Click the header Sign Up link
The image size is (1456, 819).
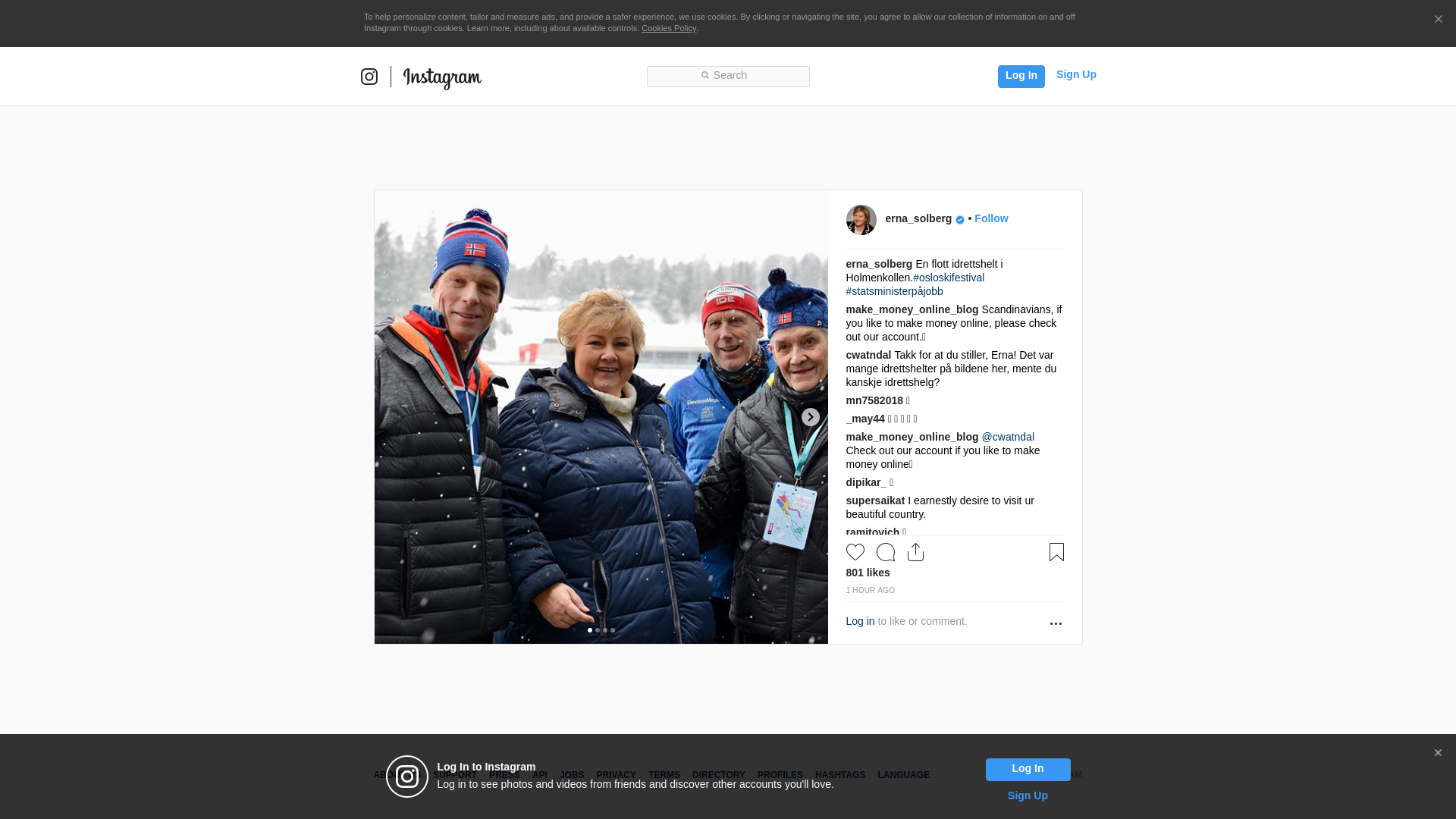[1076, 74]
